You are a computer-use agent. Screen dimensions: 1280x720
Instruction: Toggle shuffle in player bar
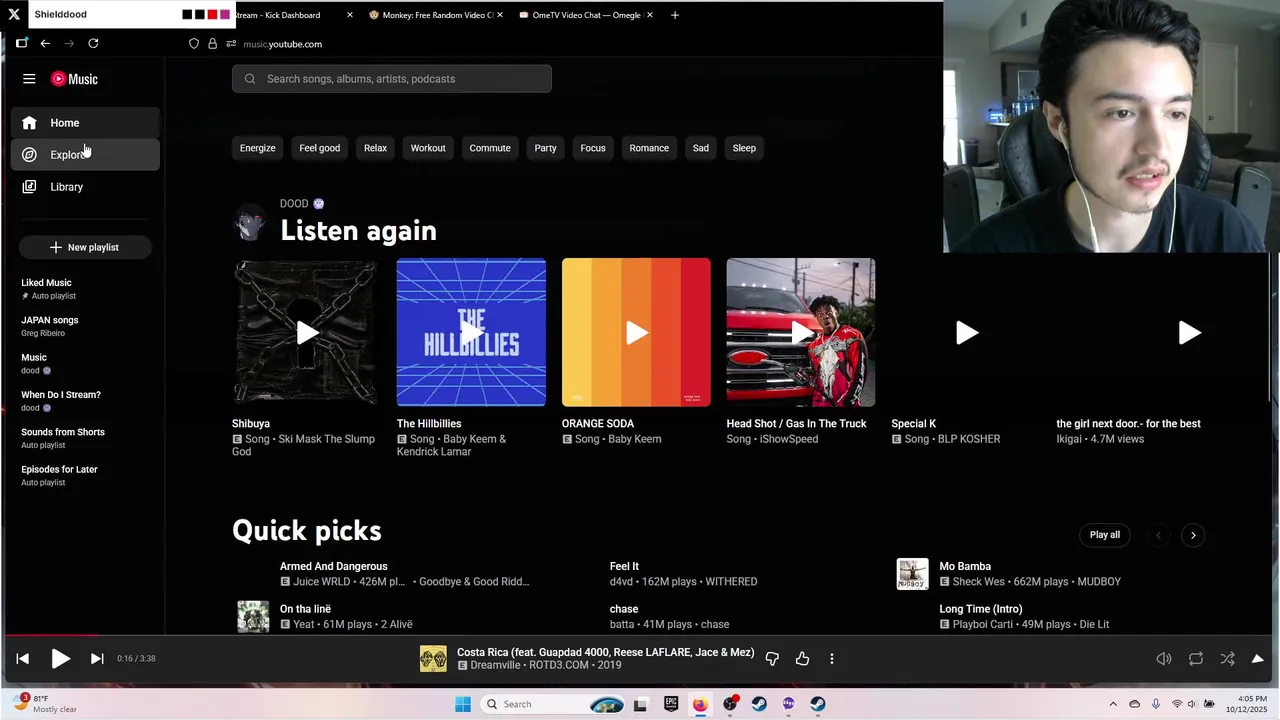coord(1228,658)
